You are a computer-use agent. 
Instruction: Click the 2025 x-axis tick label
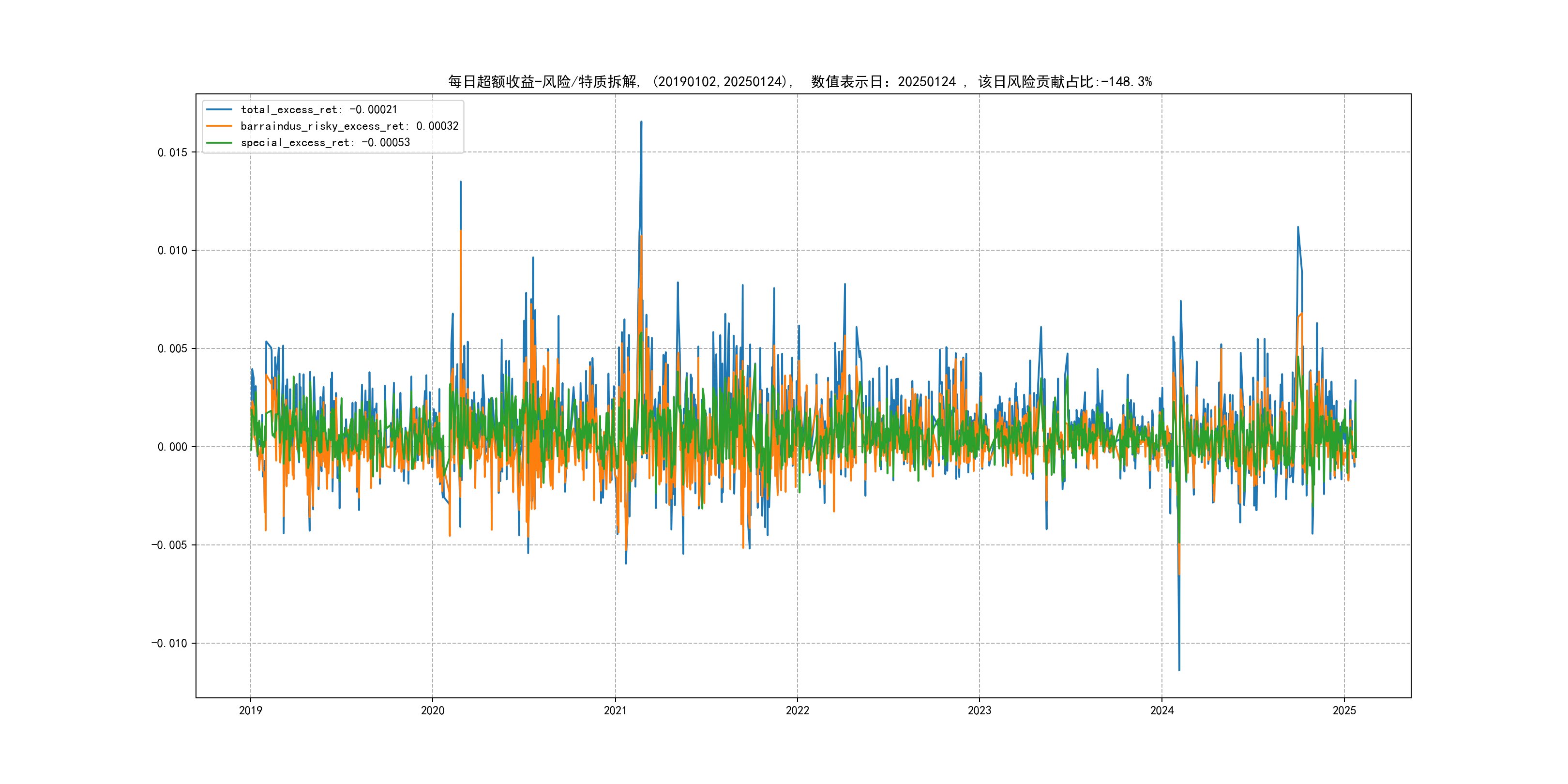[x=1344, y=710]
